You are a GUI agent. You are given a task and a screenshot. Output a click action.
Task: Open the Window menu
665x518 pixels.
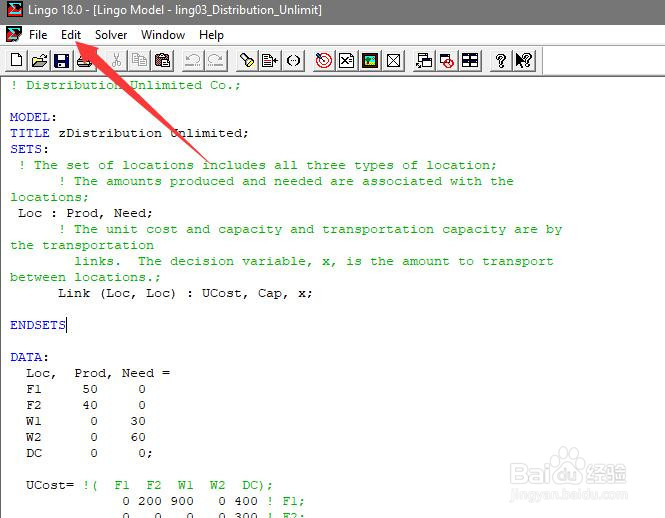tap(163, 35)
